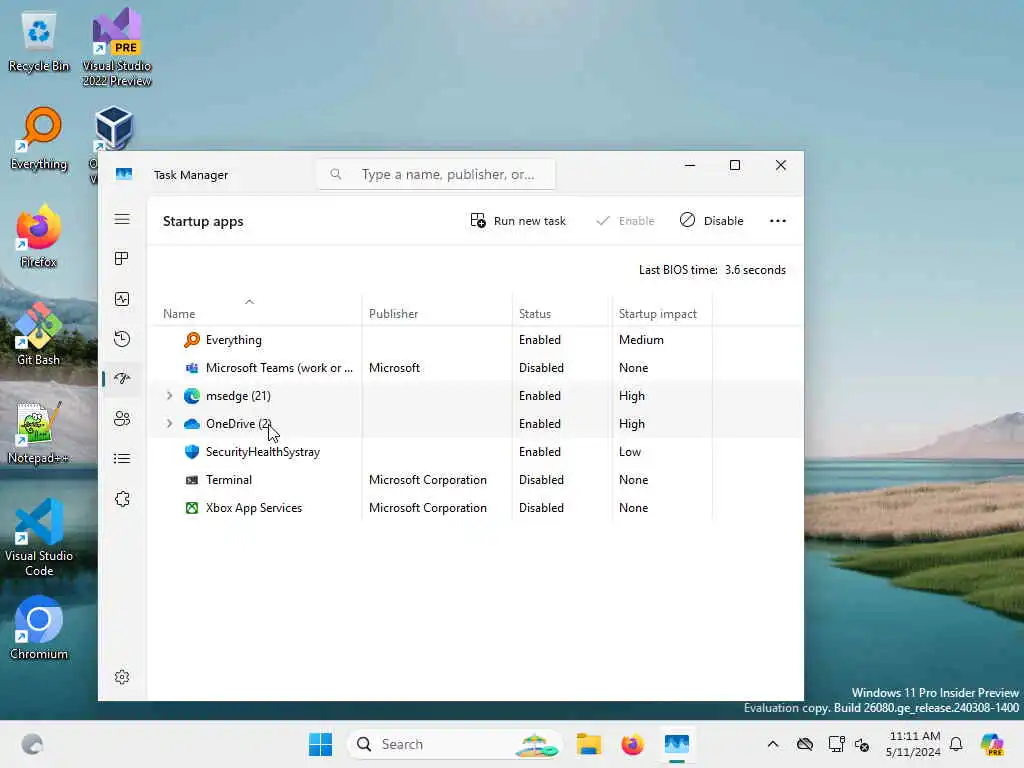1024x768 pixels.
Task: Click the Xbox App Services icon
Action: [x=192, y=508]
